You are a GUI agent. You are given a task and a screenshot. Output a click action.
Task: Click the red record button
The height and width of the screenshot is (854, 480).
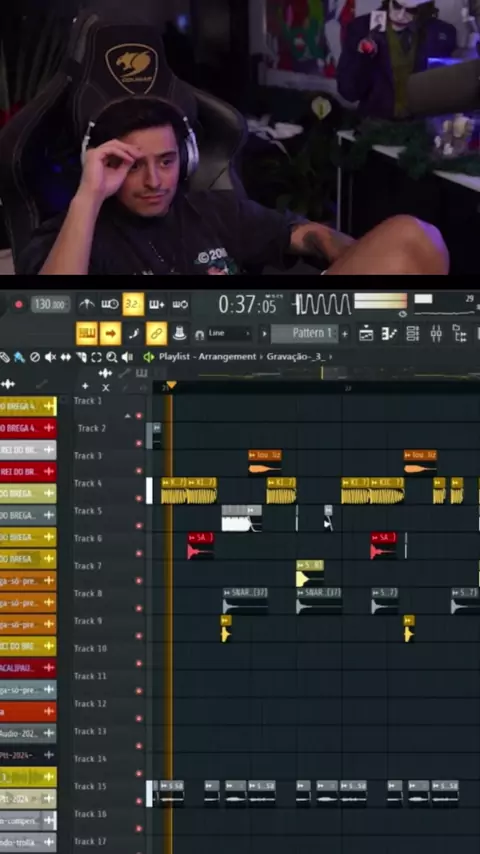click(x=19, y=304)
